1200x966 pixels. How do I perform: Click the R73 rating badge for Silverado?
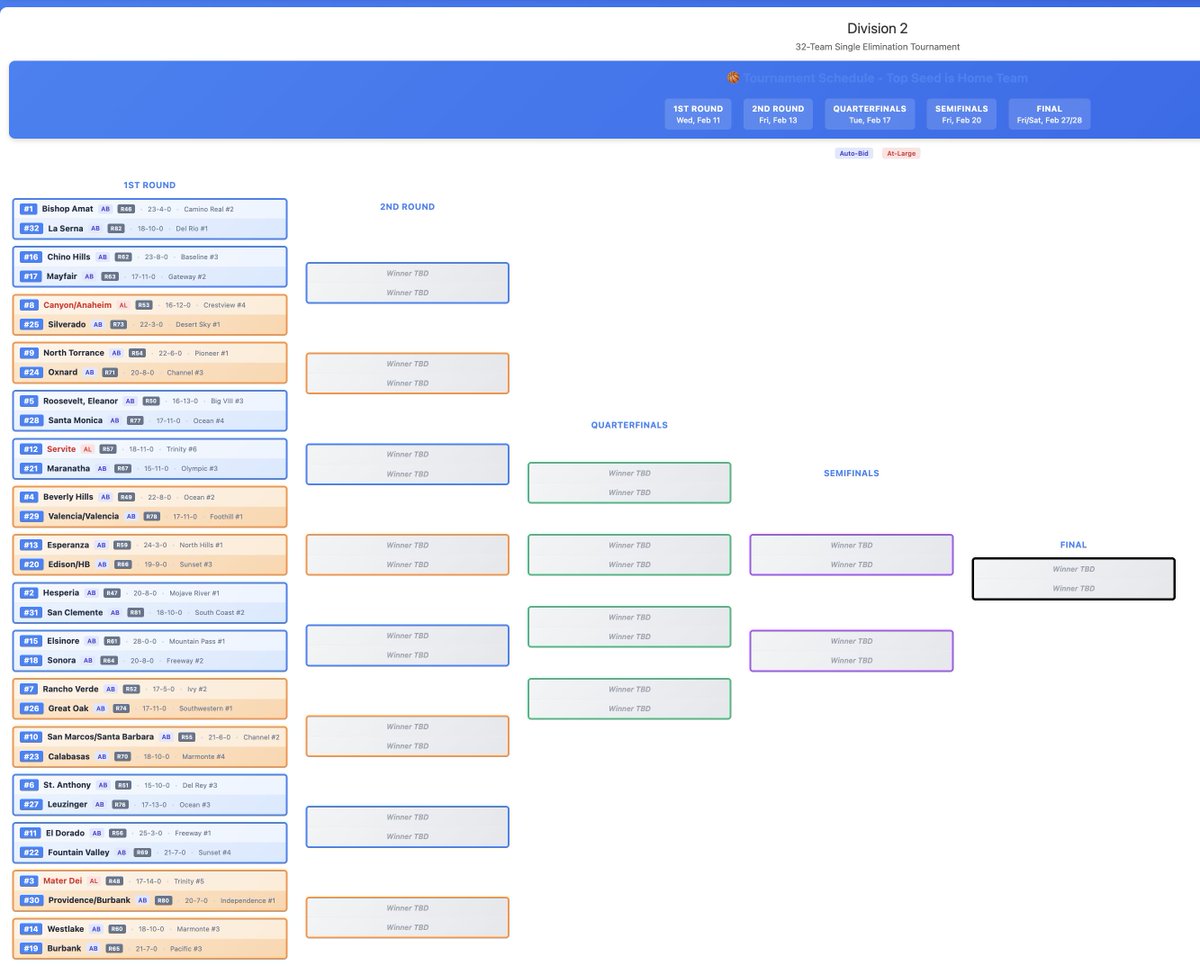(x=119, y=324)
